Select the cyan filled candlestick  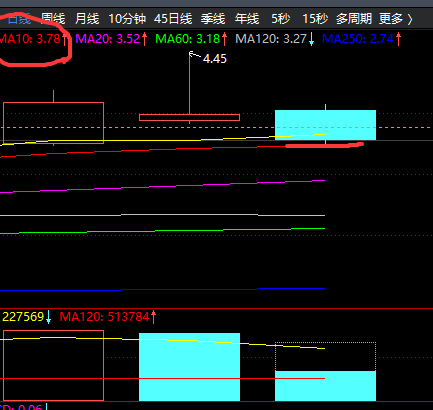pos(325,125)
